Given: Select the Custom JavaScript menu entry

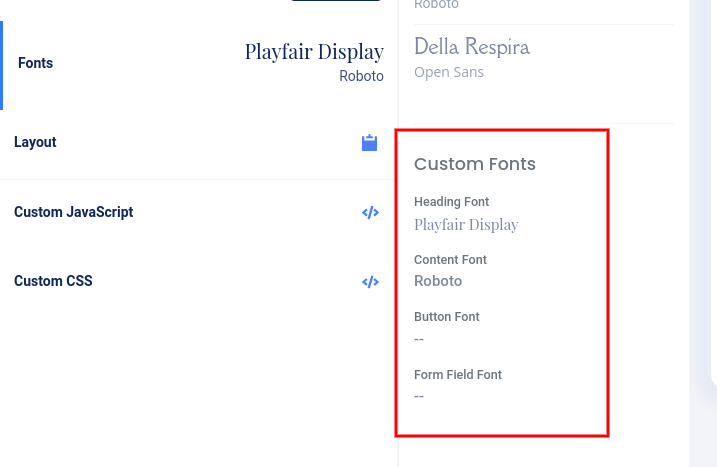Looking at the screenshot, I should [73, 212].
